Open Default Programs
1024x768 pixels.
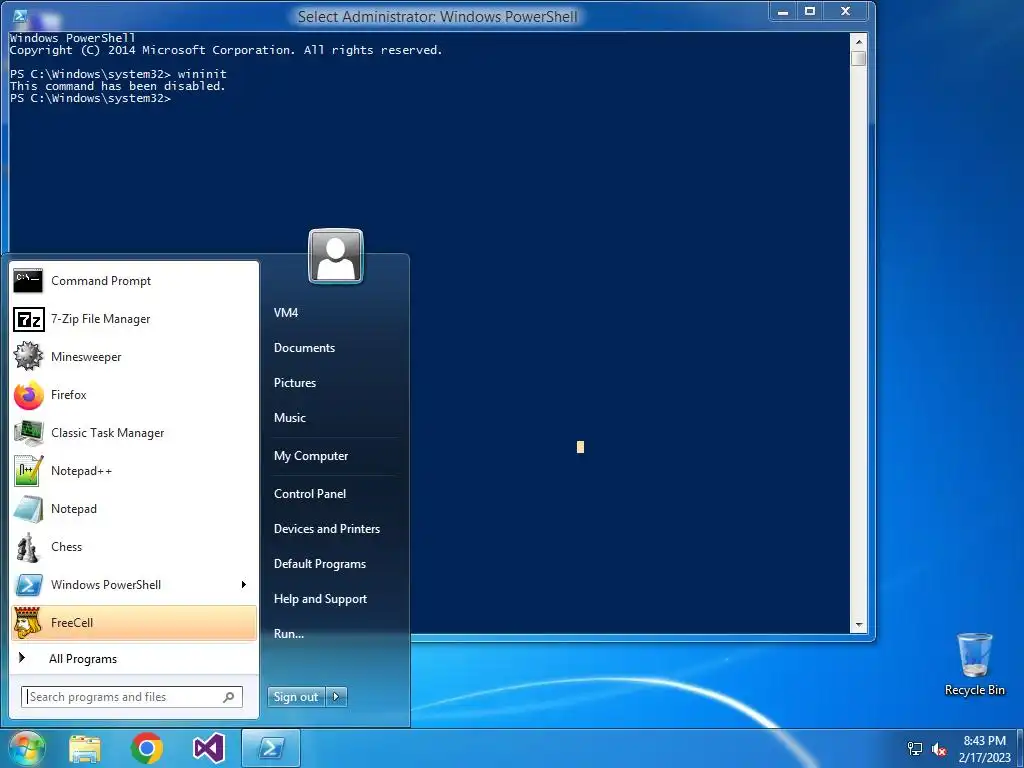click(320, 564)
